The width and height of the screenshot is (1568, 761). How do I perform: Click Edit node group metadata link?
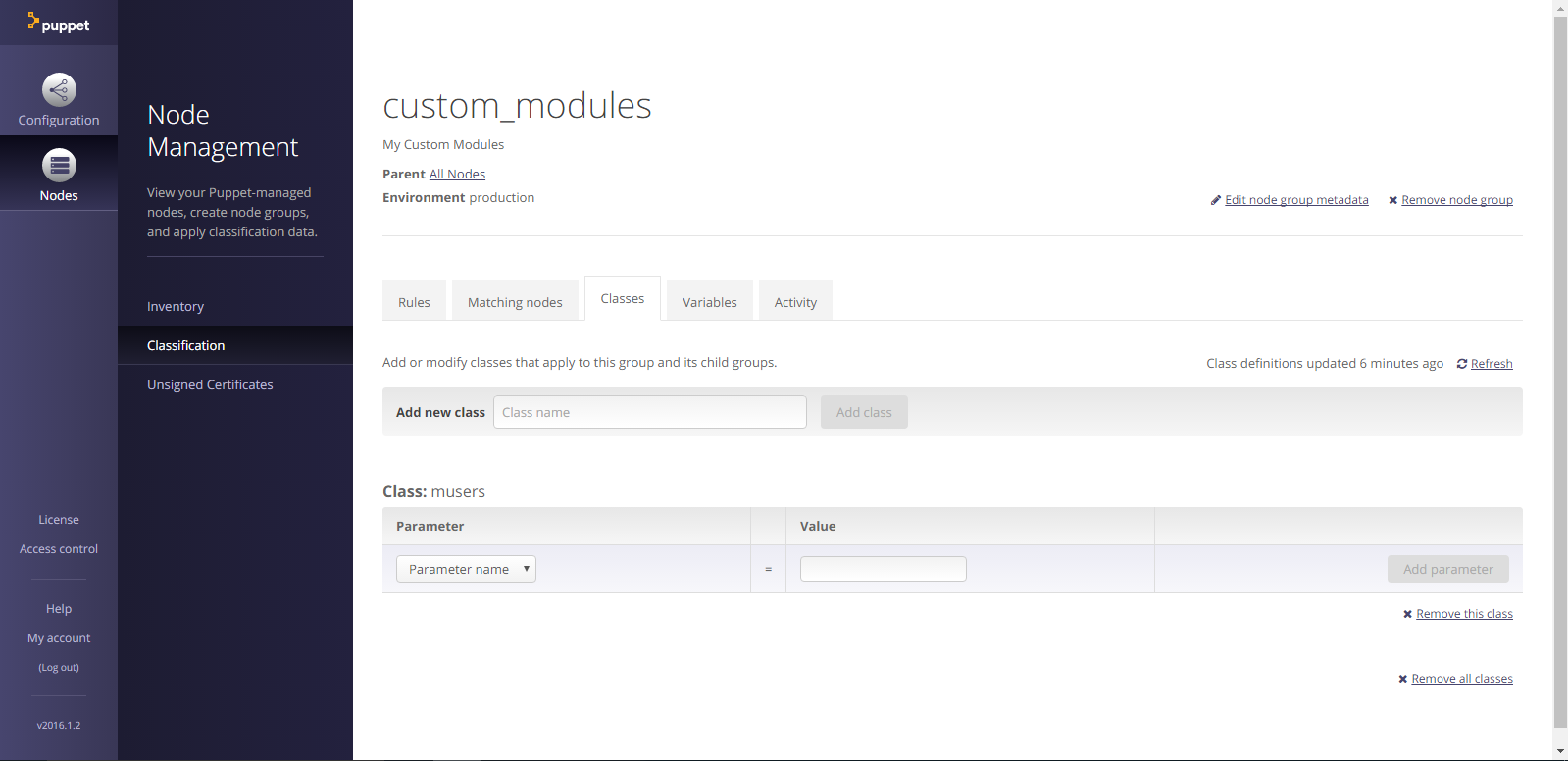(1296, 200)
